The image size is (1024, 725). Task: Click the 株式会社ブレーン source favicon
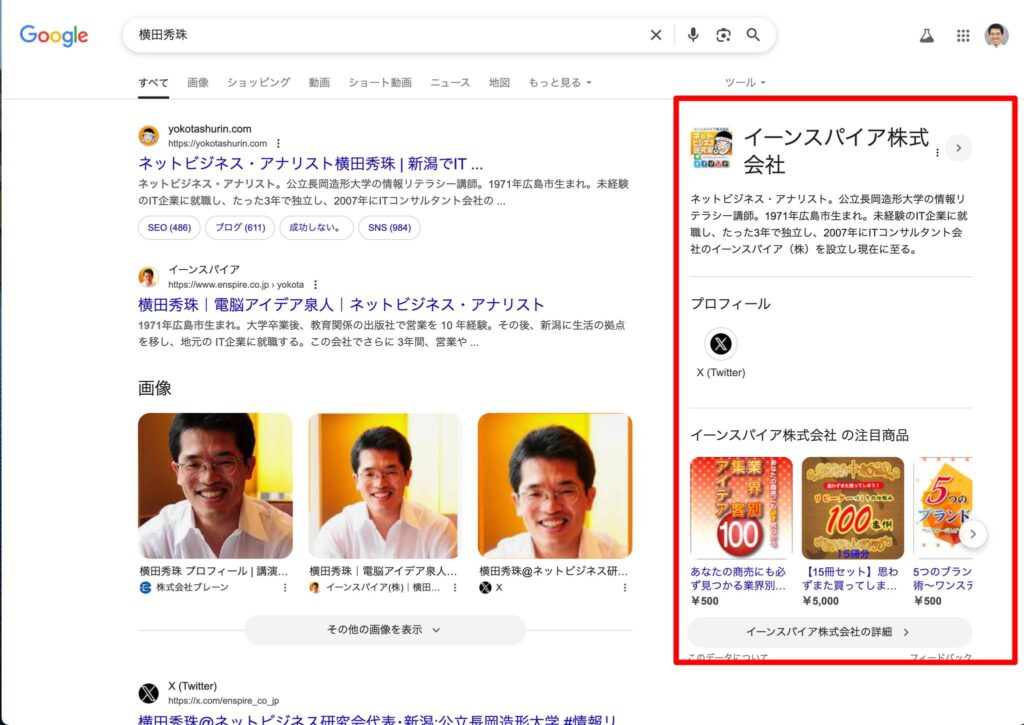tap(146, 587)
